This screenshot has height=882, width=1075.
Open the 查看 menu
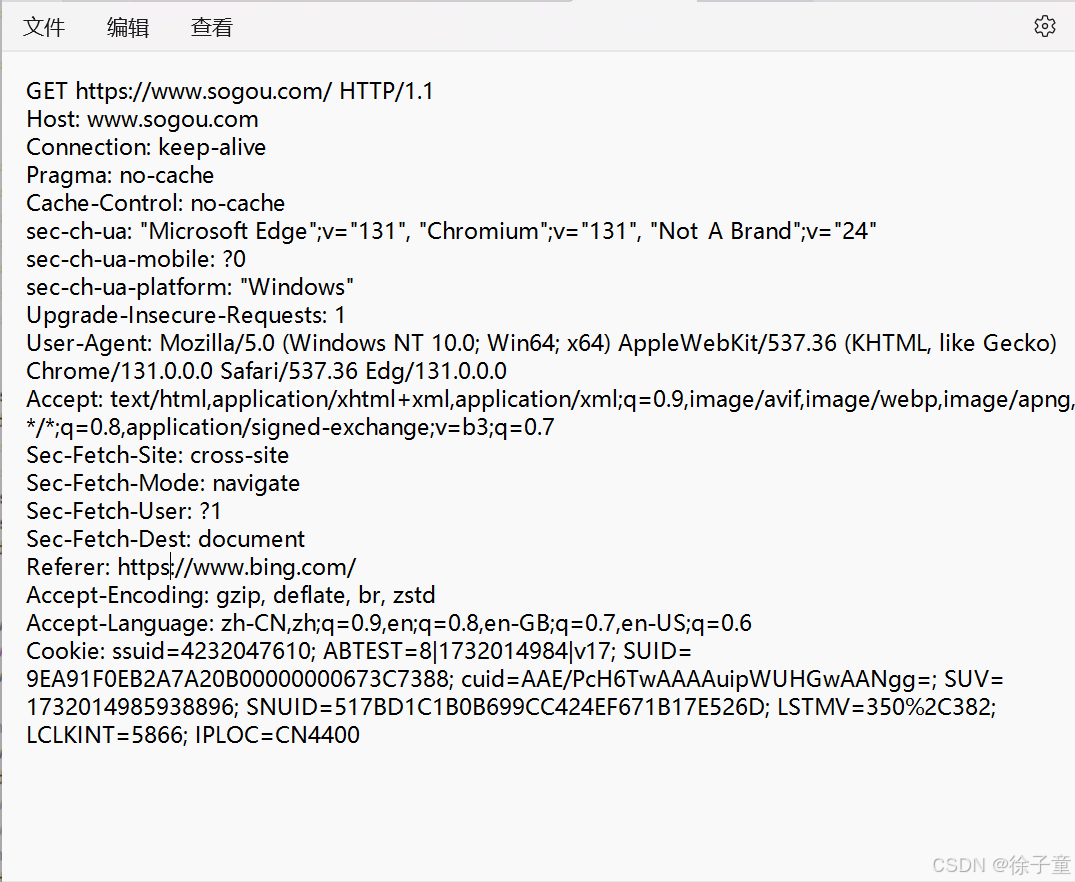[x=212, y=27]
